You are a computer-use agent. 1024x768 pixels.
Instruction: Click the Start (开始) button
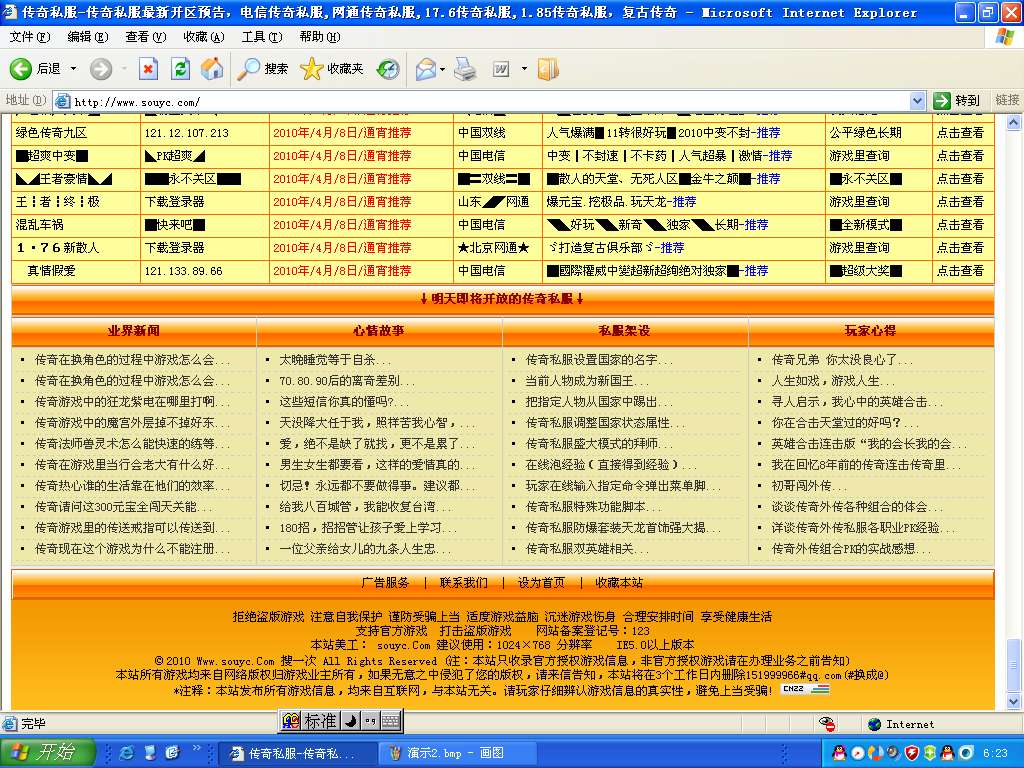[x=47, y=752]
